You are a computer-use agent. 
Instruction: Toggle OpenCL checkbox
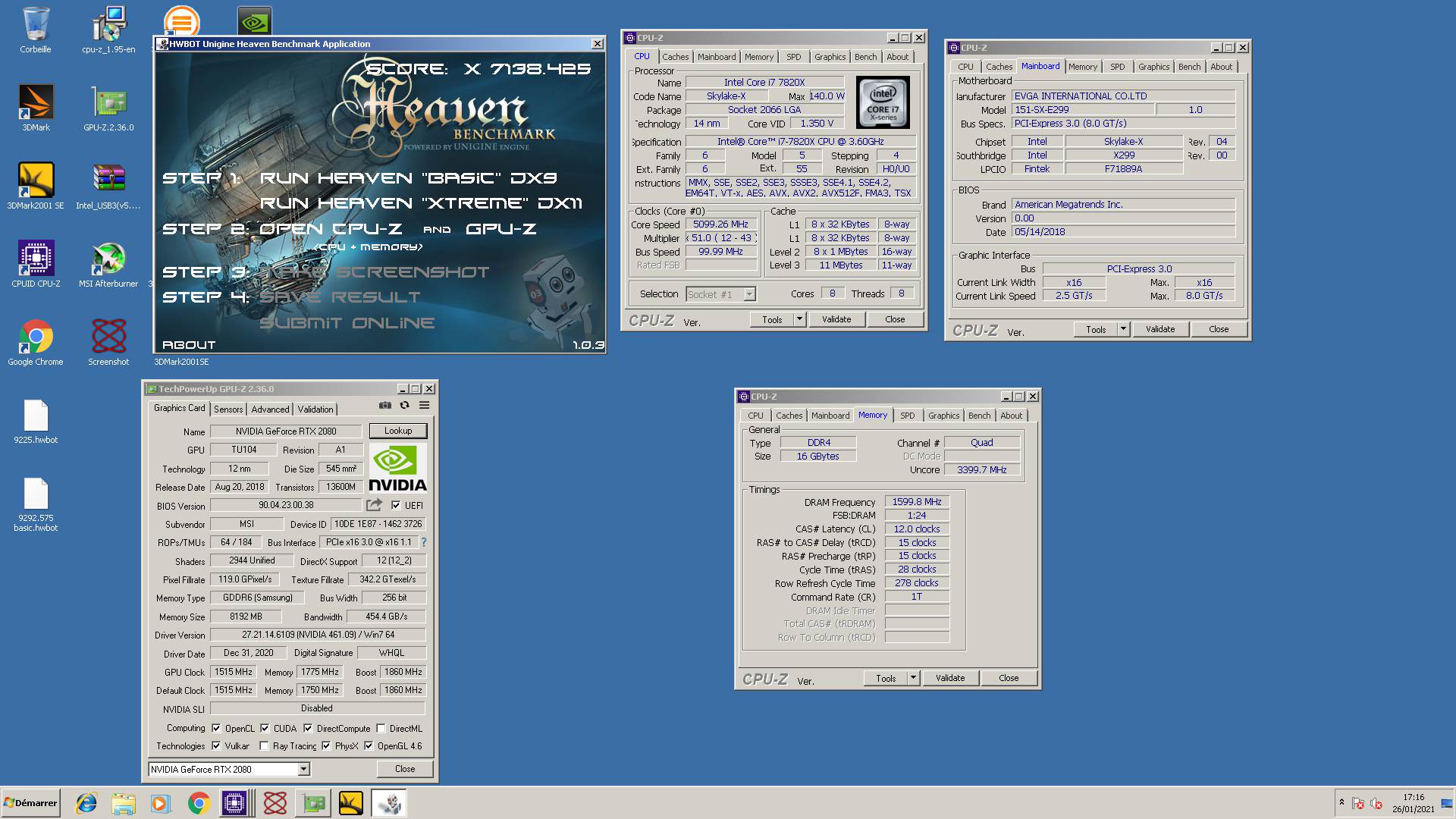coord(216,728)
